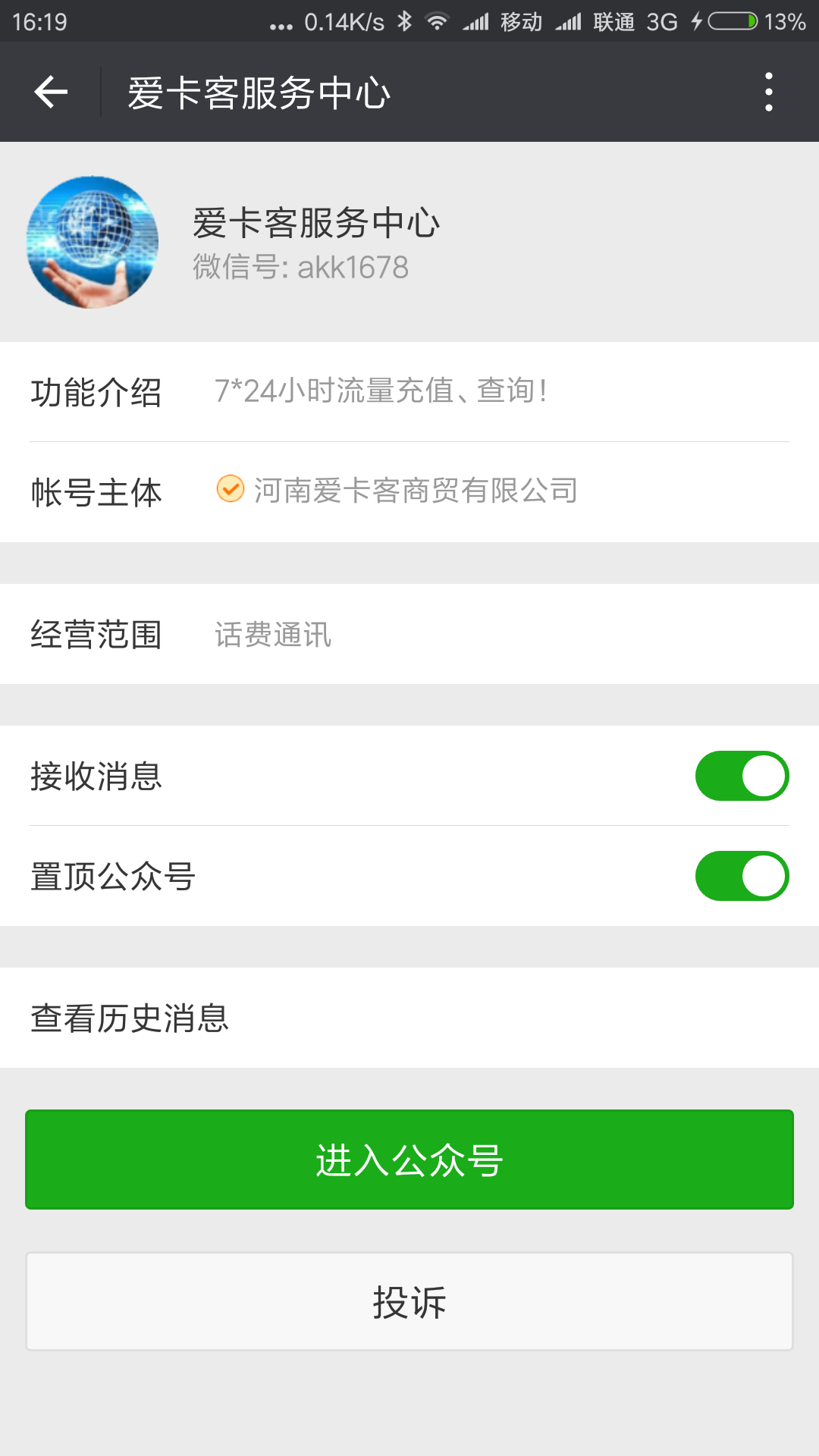Tap the 爱卡客服务中心 header title

pyautogui.click(x=259, y=93)
